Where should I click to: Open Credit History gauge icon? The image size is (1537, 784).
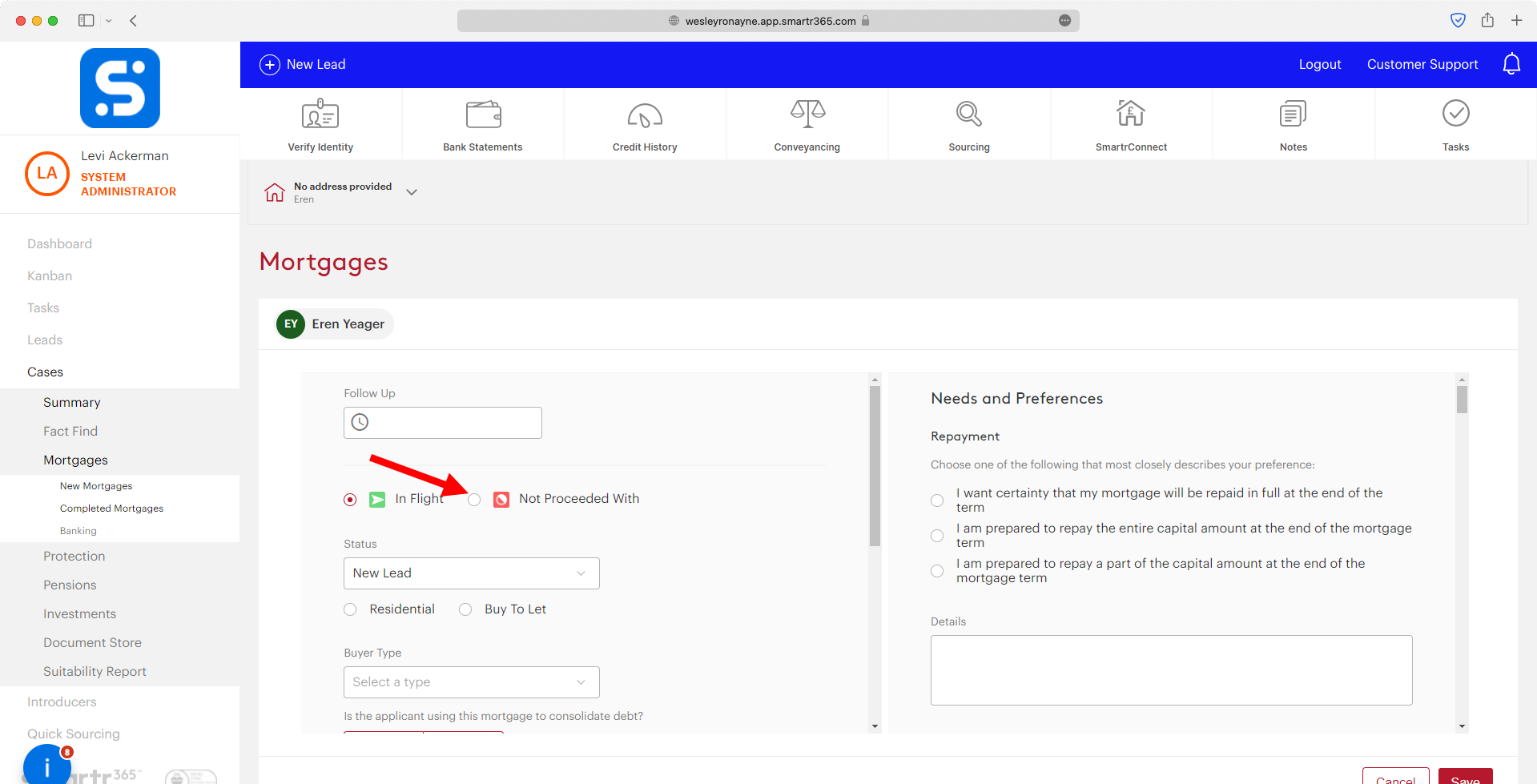pyautogui.click(x=645, y=115)
